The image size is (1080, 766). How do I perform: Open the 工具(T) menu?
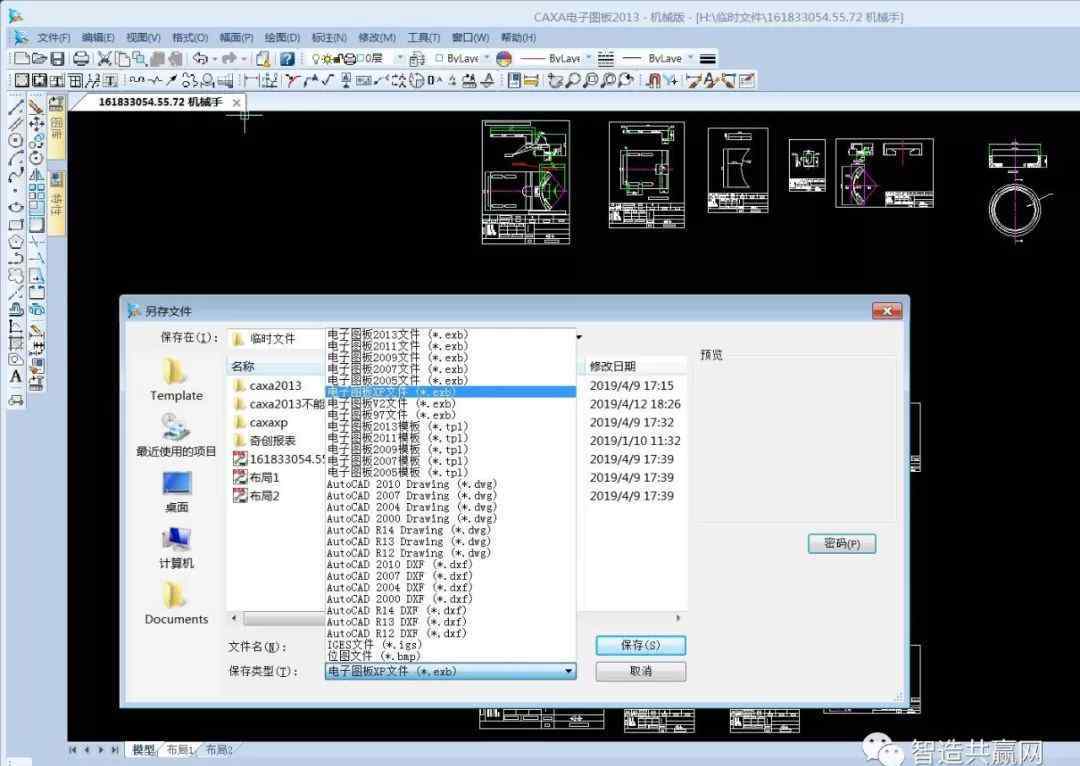click(424, 37)
